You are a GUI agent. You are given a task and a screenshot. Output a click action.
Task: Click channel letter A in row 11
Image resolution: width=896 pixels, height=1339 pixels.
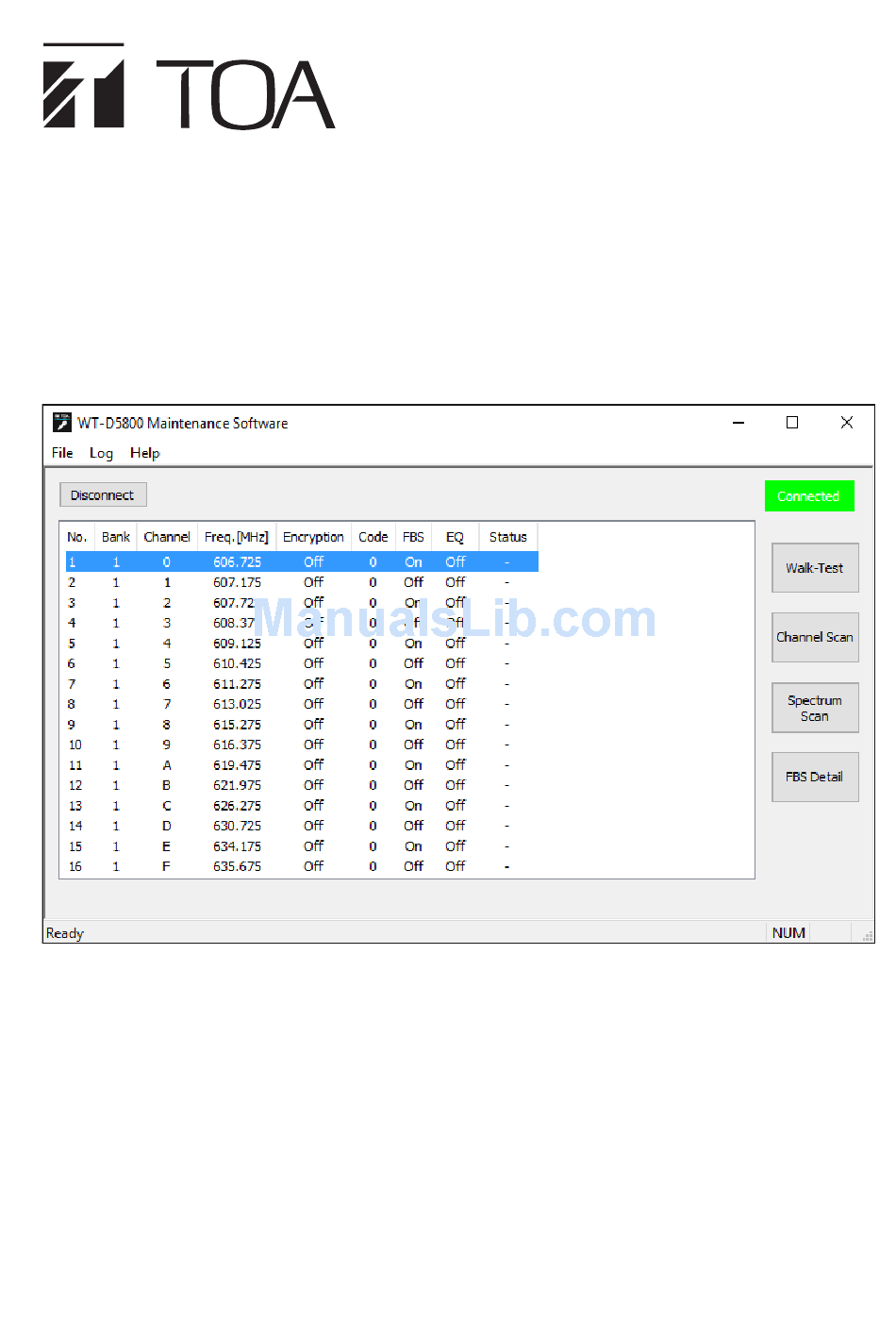pos(167,765)
